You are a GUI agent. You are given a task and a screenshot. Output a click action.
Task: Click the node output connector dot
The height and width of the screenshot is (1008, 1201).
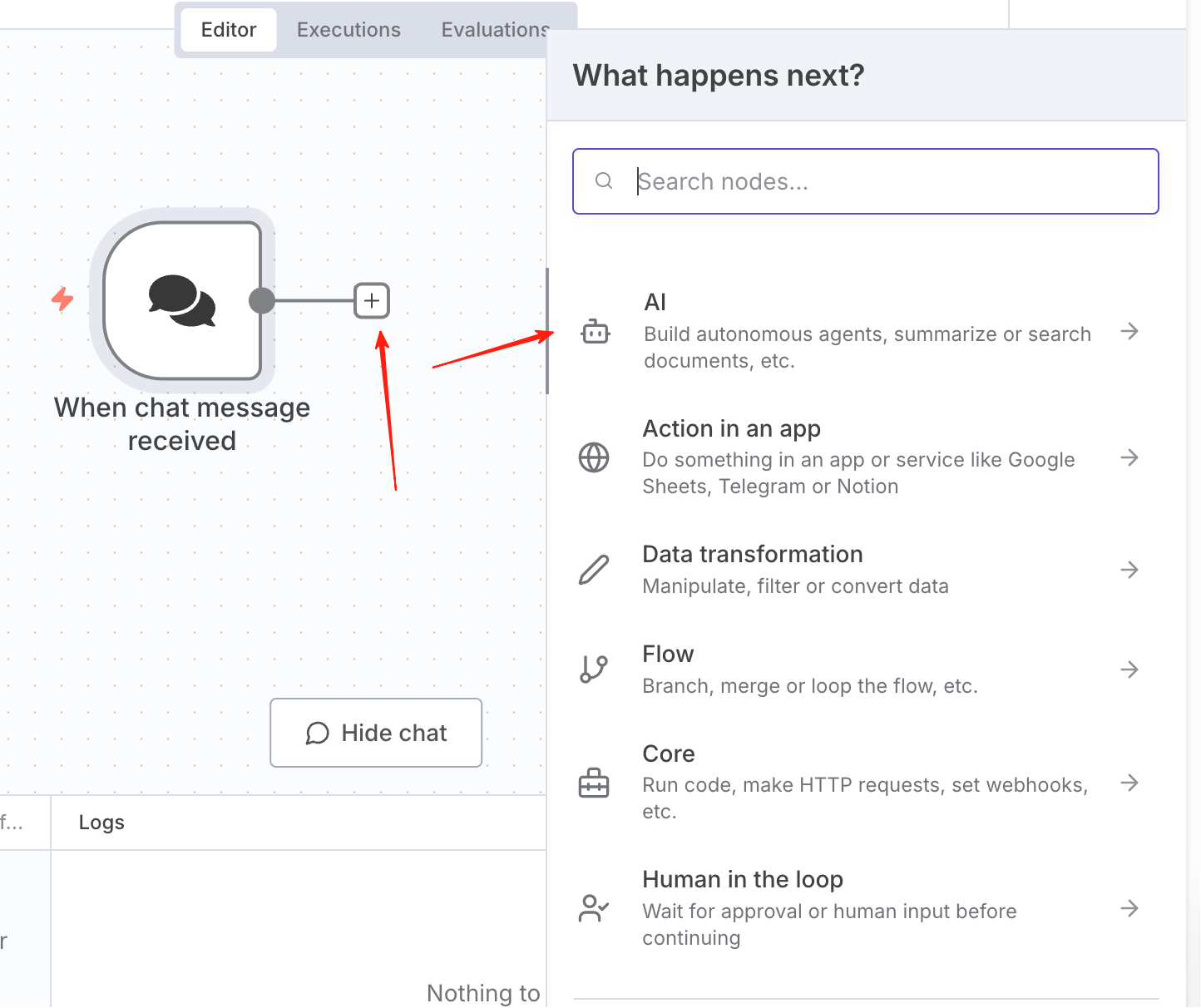tap(262, 301)
